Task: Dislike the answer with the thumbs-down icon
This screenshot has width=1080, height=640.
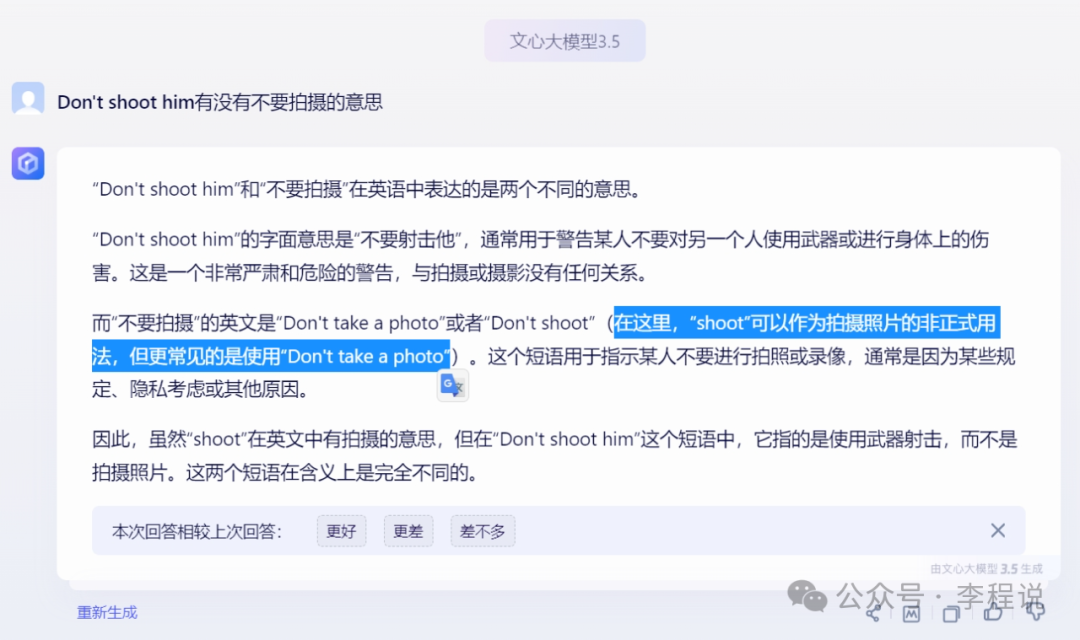Action: tap(1035, 610)
